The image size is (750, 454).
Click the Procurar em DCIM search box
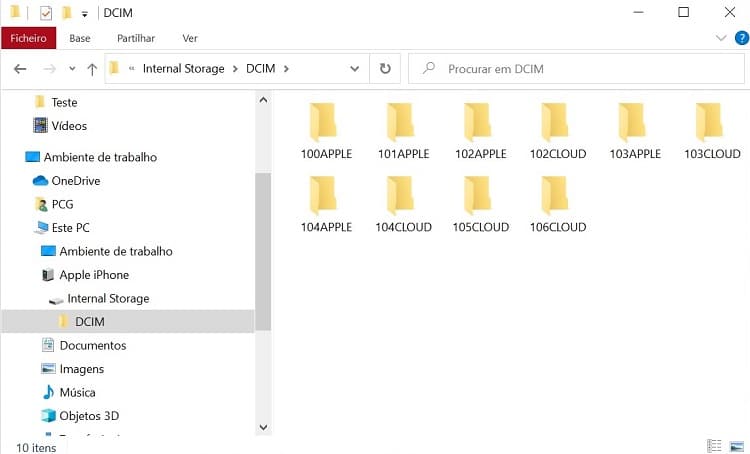pos(576,69)
